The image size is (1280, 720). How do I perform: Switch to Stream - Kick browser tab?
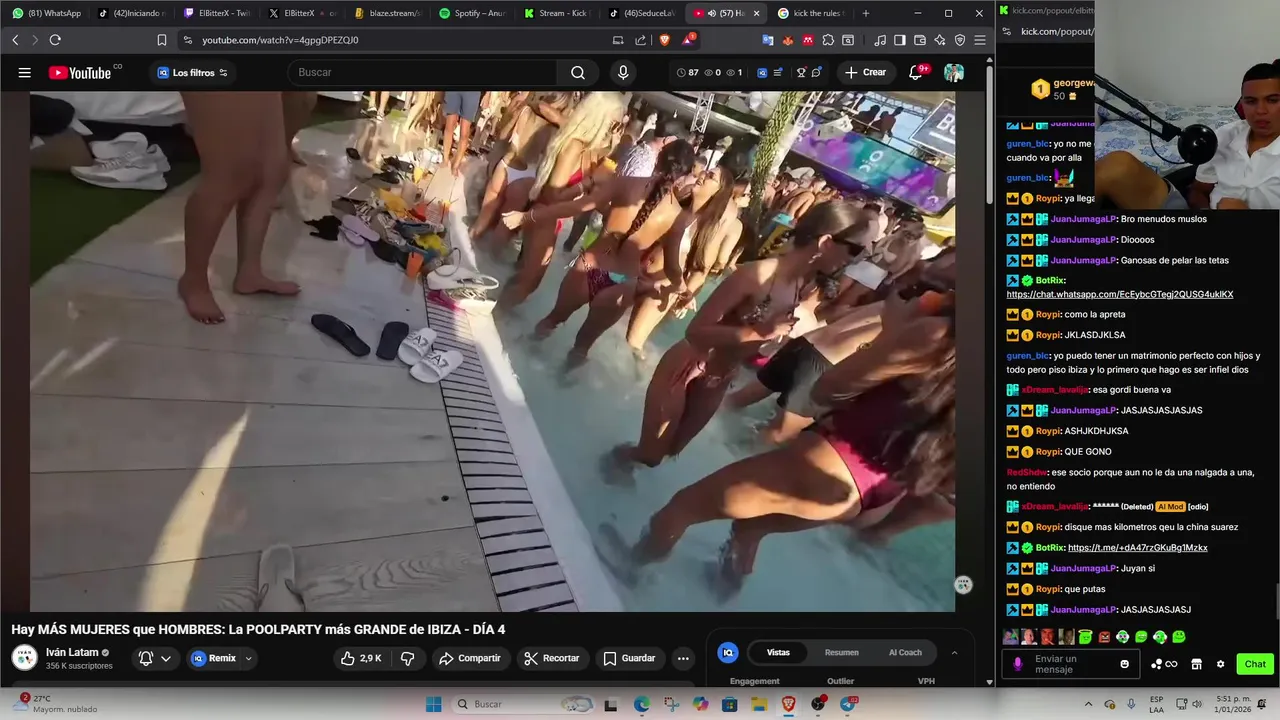(558, 13)
